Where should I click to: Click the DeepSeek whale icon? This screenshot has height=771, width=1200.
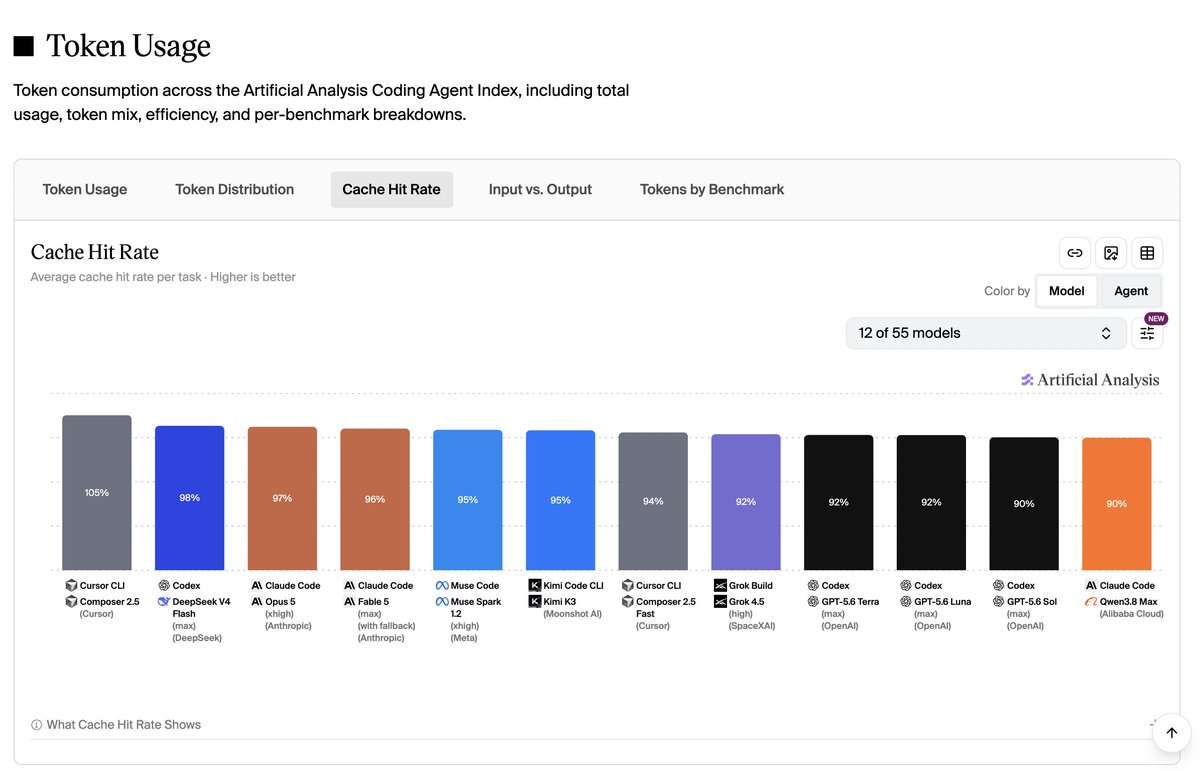point(164,602)
